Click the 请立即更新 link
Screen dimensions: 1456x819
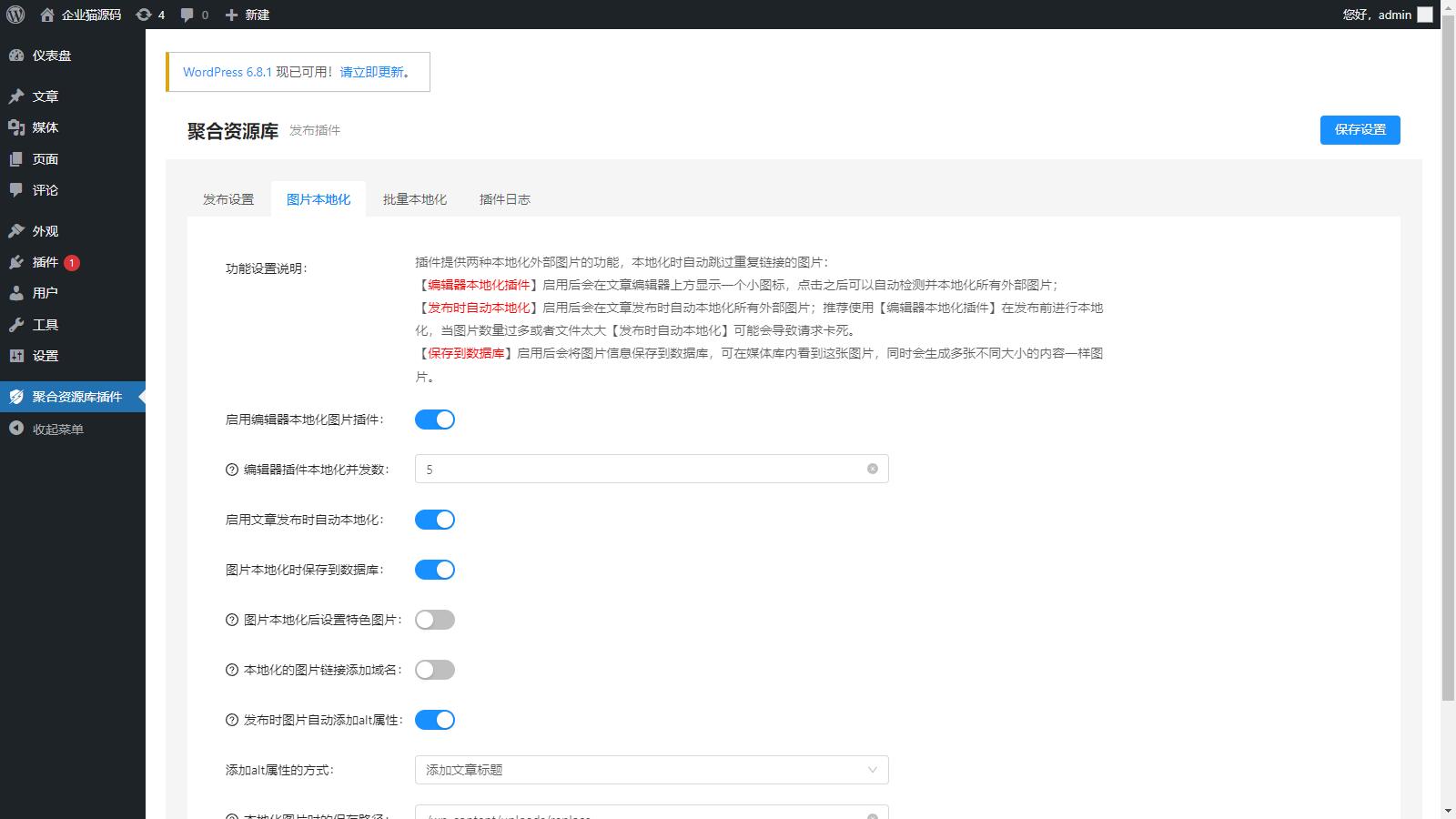(372, 72)
